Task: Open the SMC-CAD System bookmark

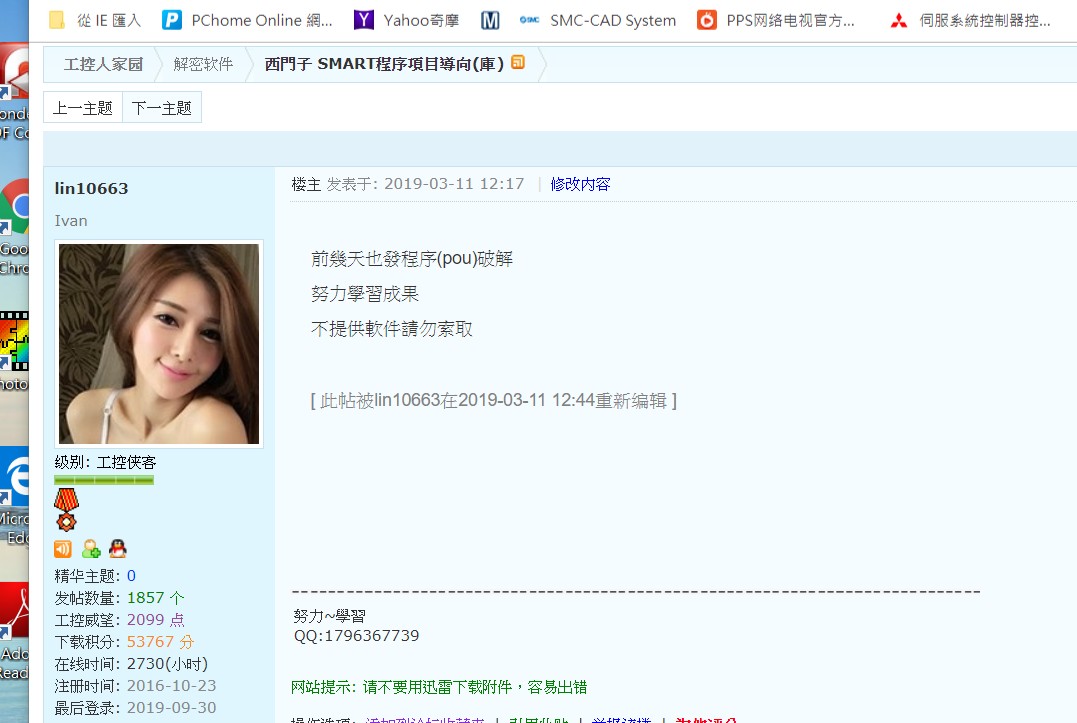Action: point(598,20)
